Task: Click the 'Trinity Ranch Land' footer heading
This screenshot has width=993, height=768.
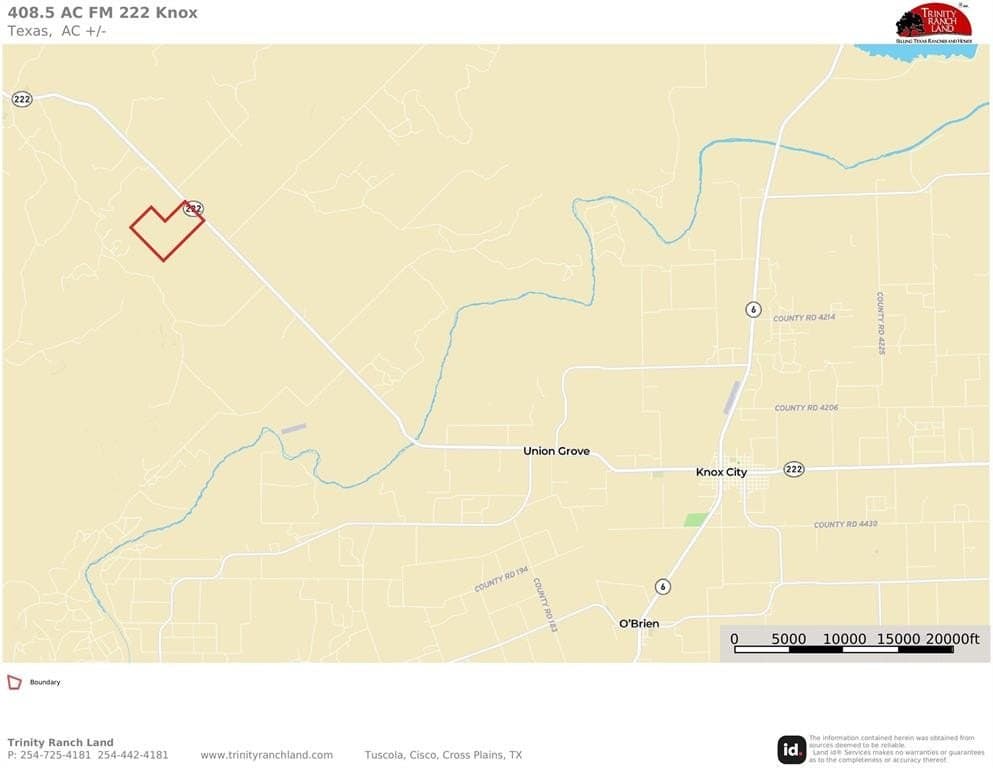Action: point(61,742)
